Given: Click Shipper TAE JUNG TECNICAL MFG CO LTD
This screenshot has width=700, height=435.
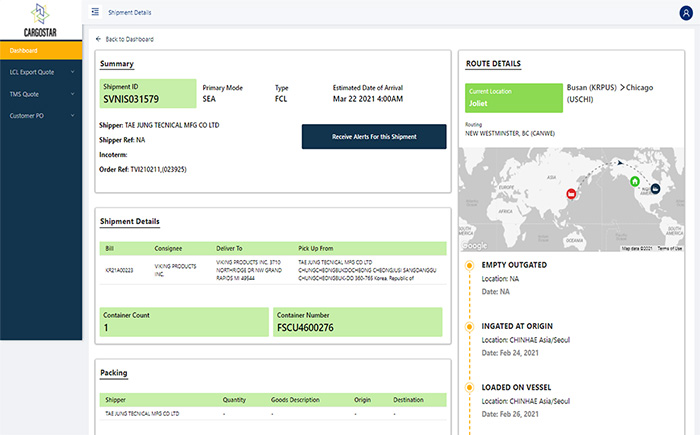Looking at the screenshot, I should click(159, 125).
